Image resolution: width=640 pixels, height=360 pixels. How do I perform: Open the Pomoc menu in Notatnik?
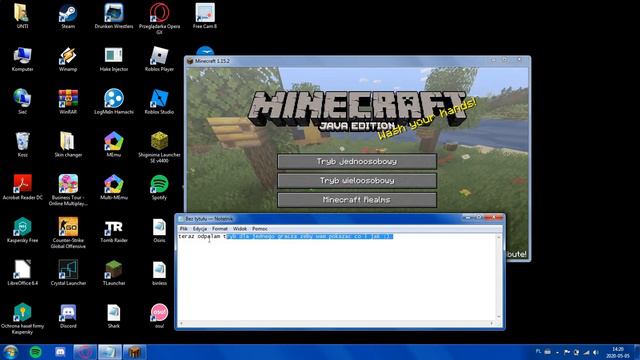tap(260, 229)
